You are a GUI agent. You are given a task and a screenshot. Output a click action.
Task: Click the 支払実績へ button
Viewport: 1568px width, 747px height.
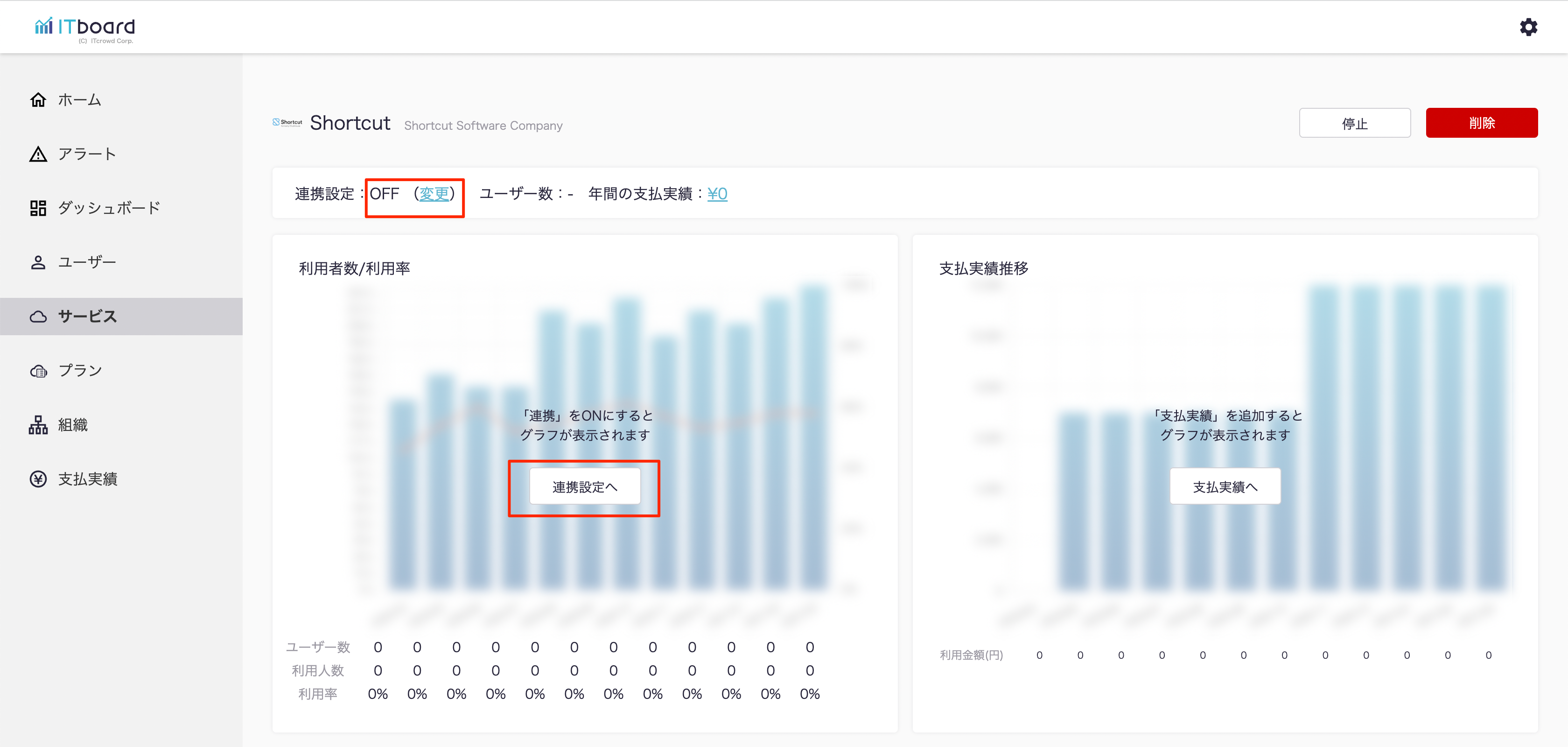click(x=1225, y=486)
